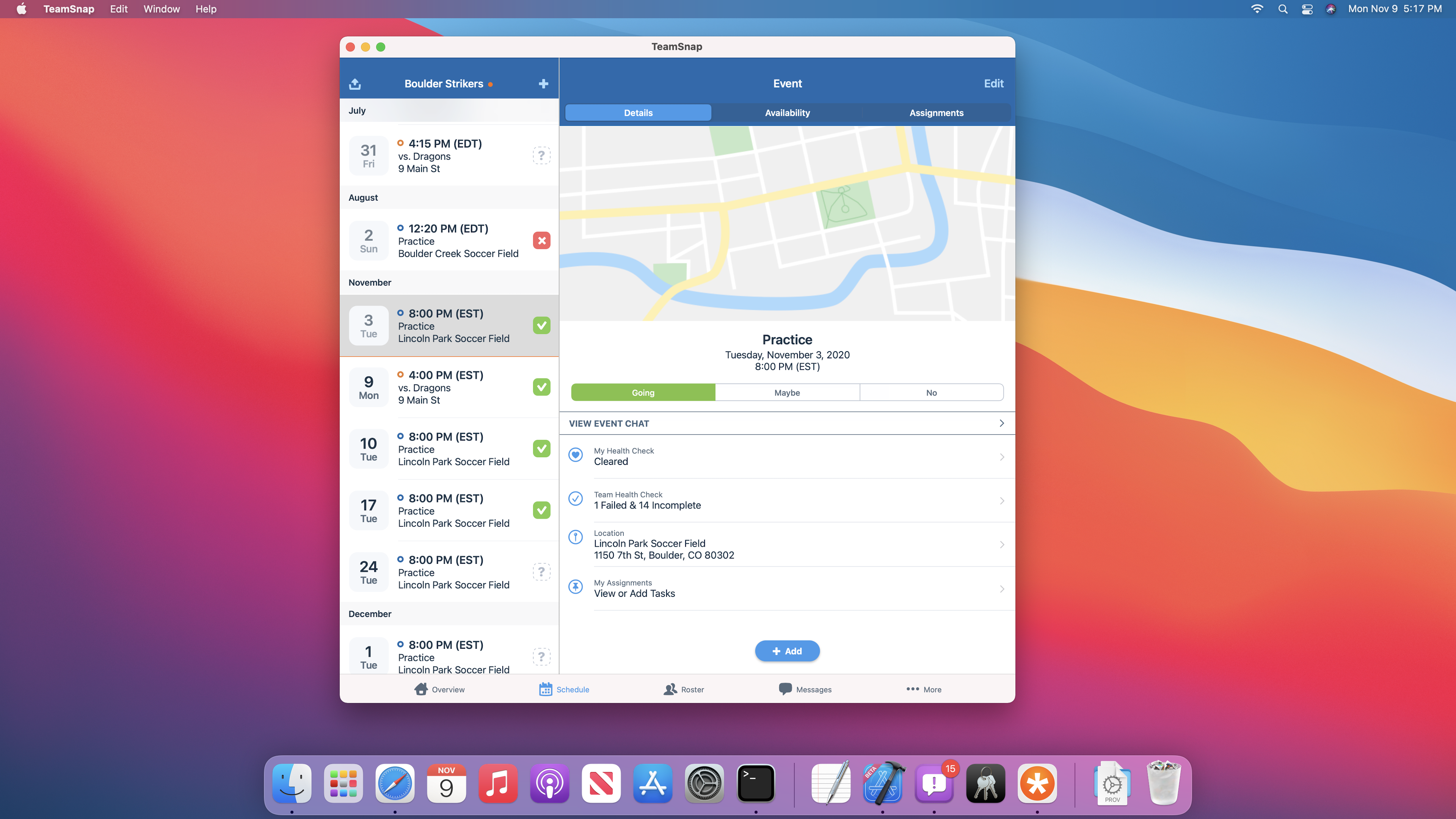Open Podcasts app in the dock
The width and height of the screenshot is (1456, 819).
[549, 783]
